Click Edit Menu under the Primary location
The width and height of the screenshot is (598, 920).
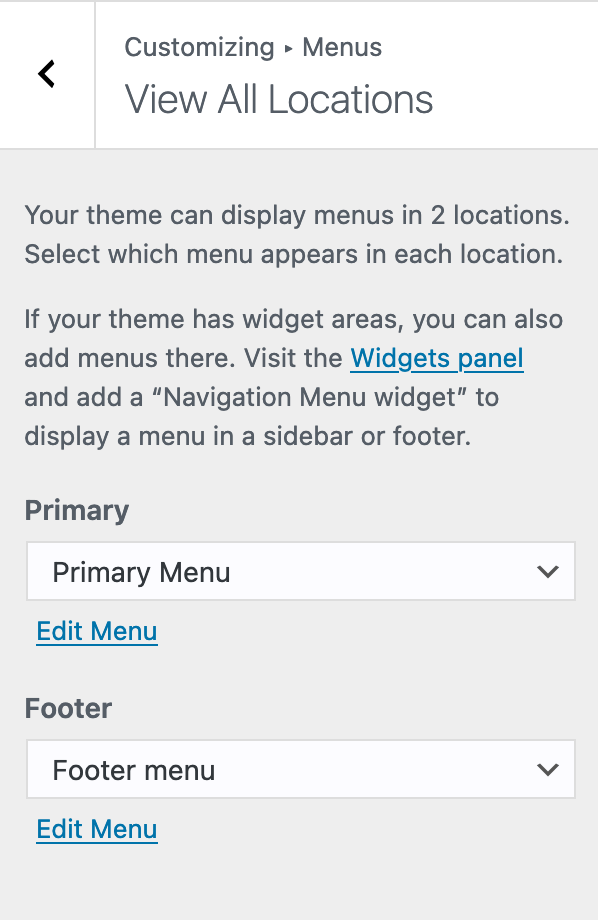pyautogui.click(x=96, y=631)
